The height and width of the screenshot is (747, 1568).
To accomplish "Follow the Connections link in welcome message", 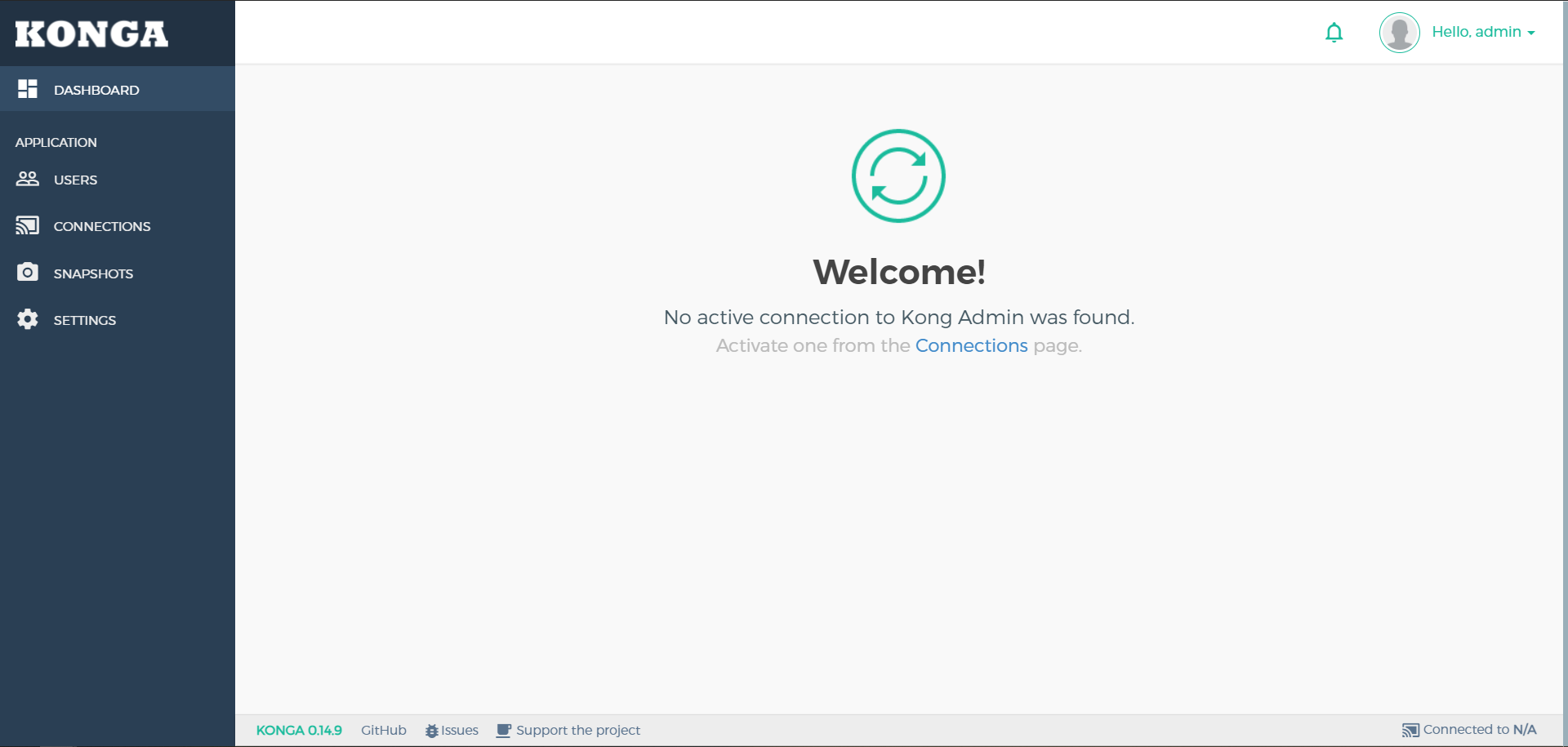I will [971, 345].
